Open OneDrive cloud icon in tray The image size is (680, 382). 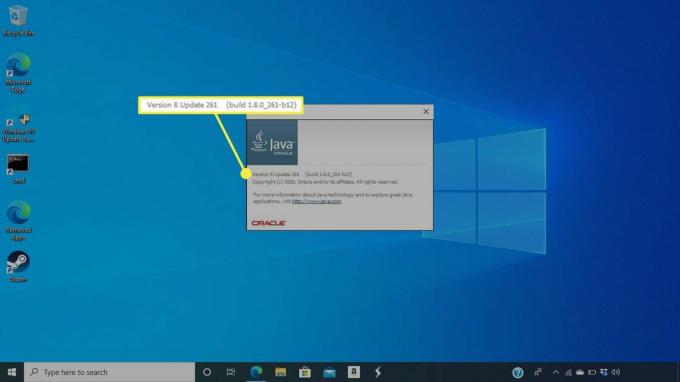(580, 372)
